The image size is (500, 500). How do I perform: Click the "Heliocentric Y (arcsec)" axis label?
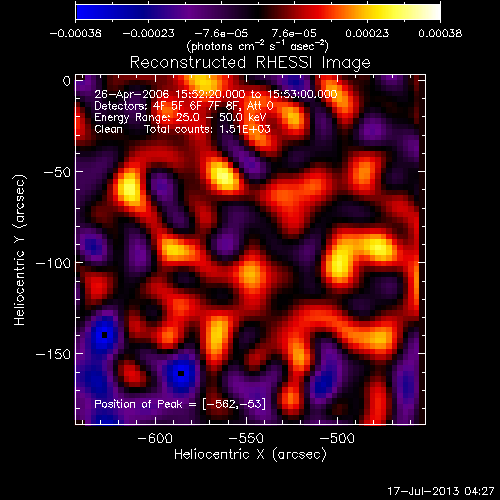(x=19, y=250)
